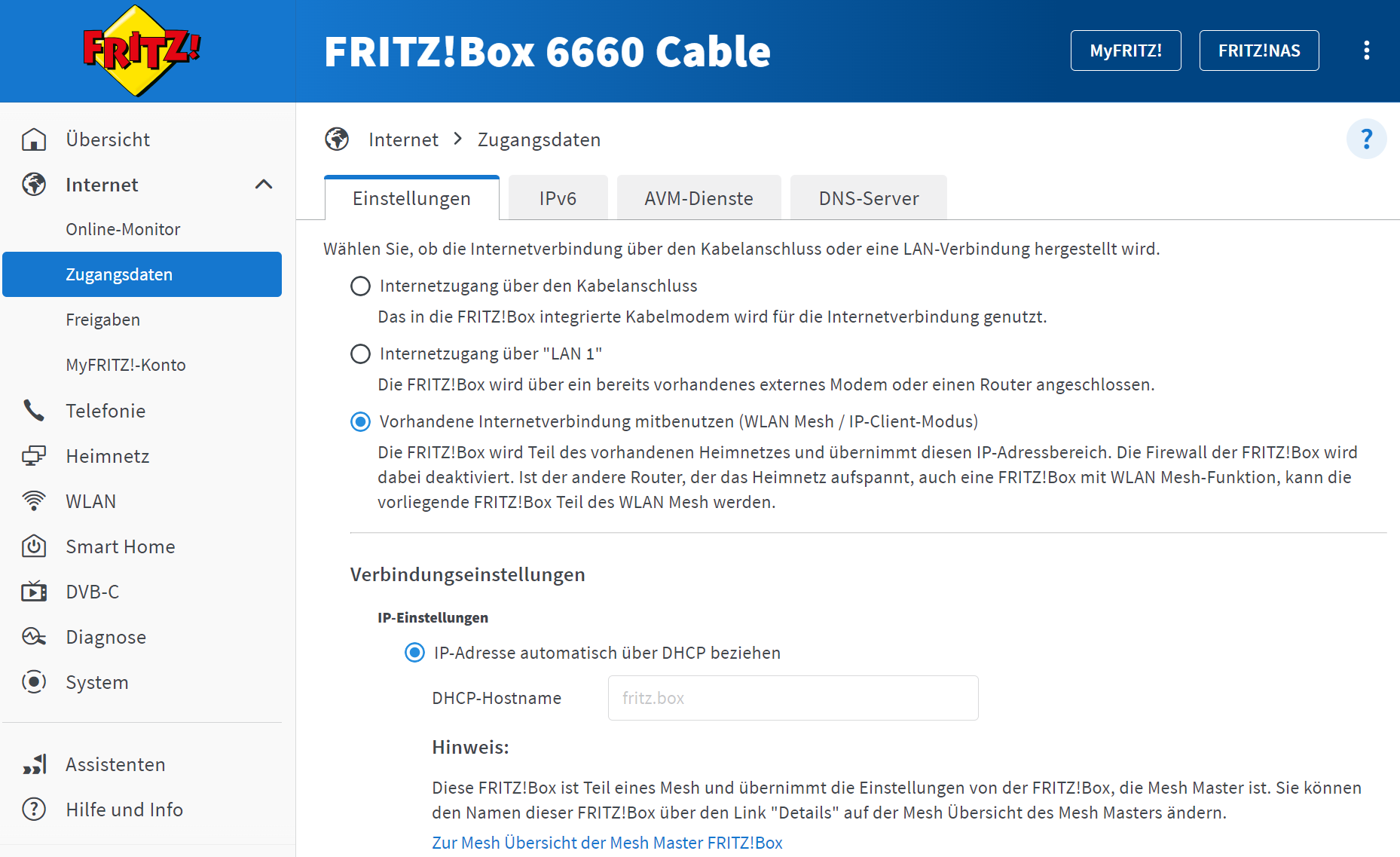Open the Heimnetz network icon

coord(34,456)
